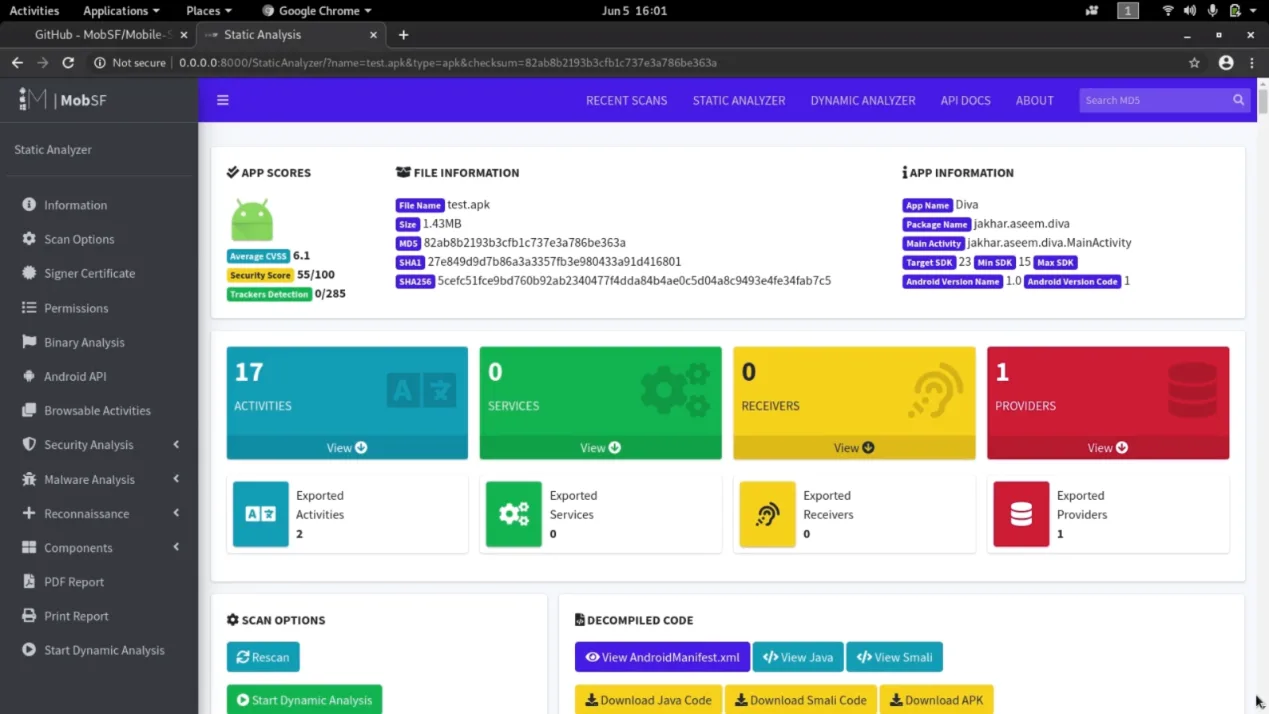The height and width of the screenshot is (714, 1269).
Task: Open the RECENT SCANS menu item
Action: (626, 100)
